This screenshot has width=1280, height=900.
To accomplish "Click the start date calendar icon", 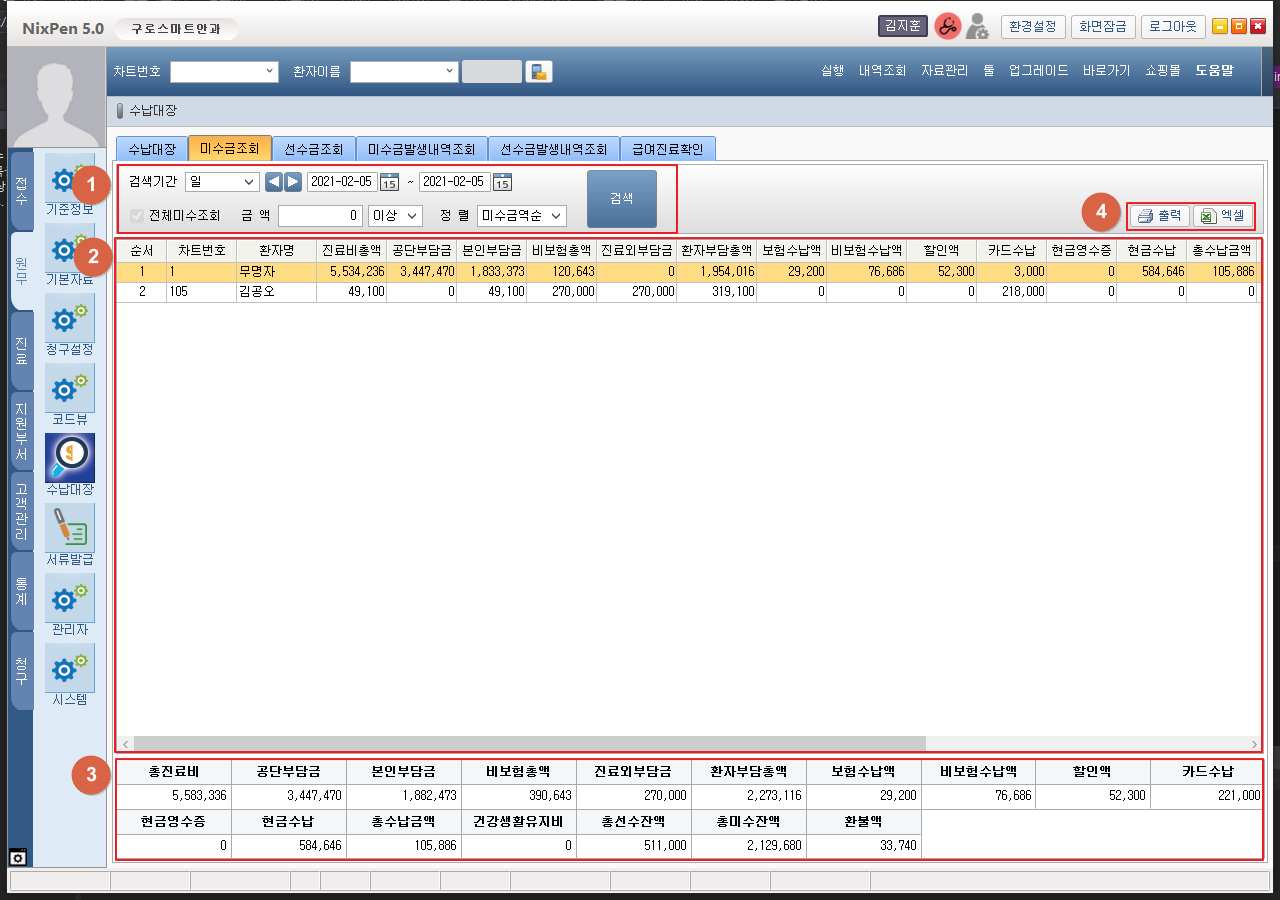I will tap(390, 182).
